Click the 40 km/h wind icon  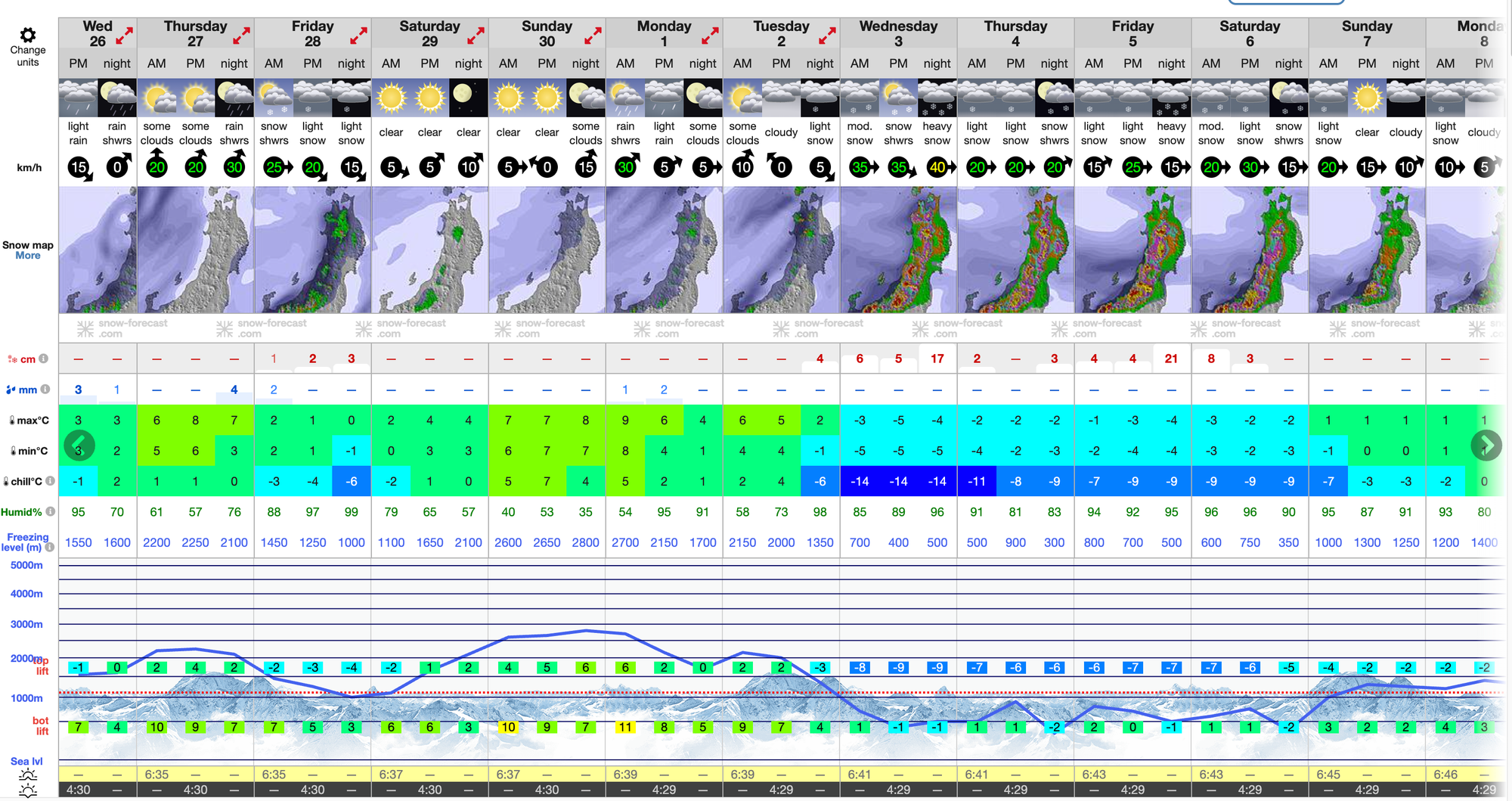coord(937,167)
